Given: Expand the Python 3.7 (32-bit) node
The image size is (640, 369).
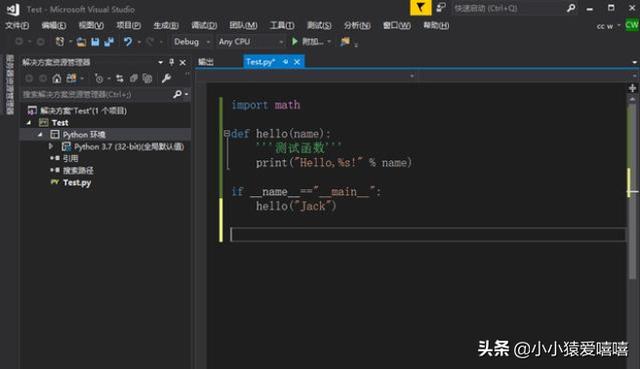Looking at the screenshot, I should tap(51, 146).
